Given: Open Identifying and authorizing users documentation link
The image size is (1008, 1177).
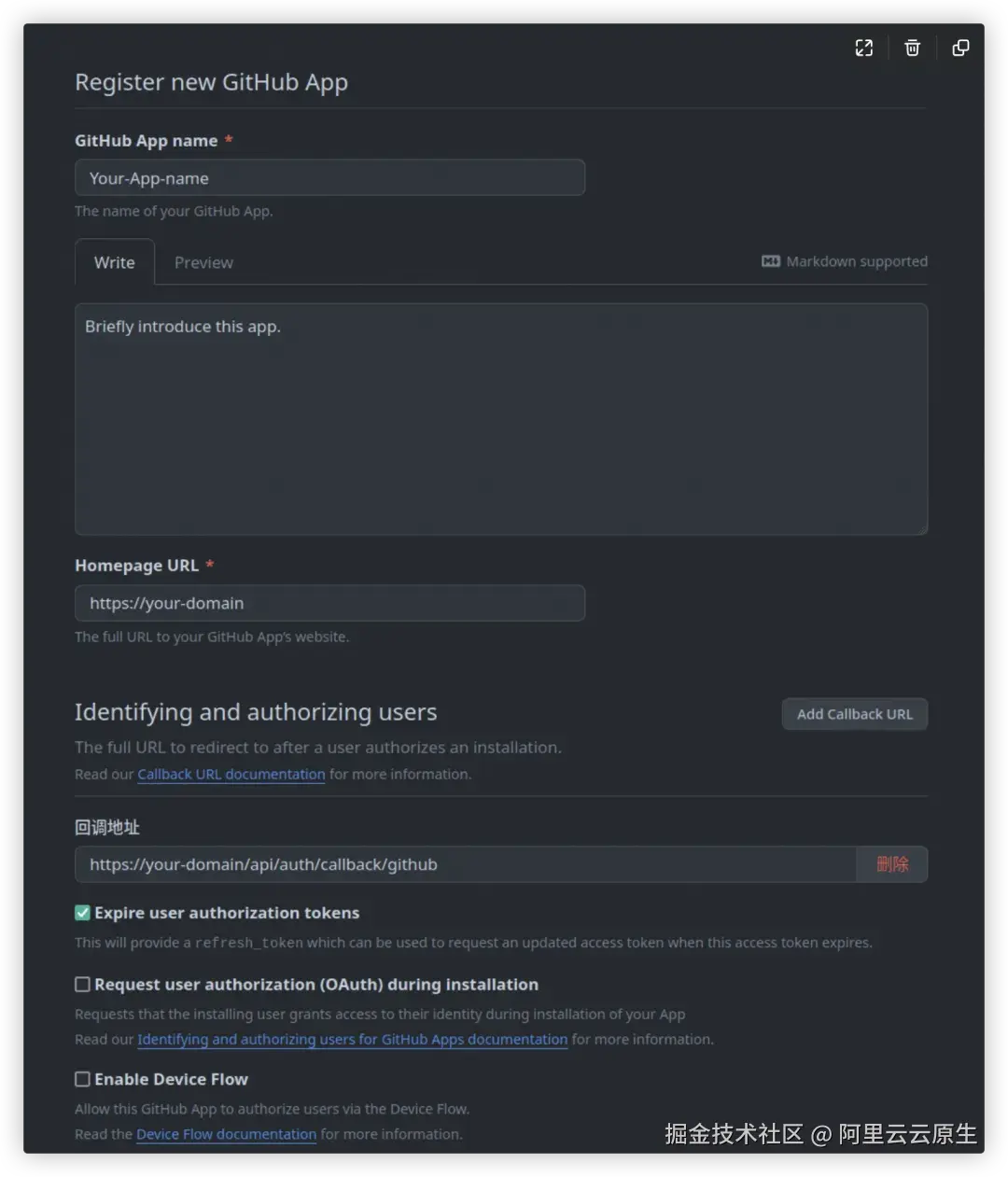Looking at the screenshot, I should [x=353, y=1040].
